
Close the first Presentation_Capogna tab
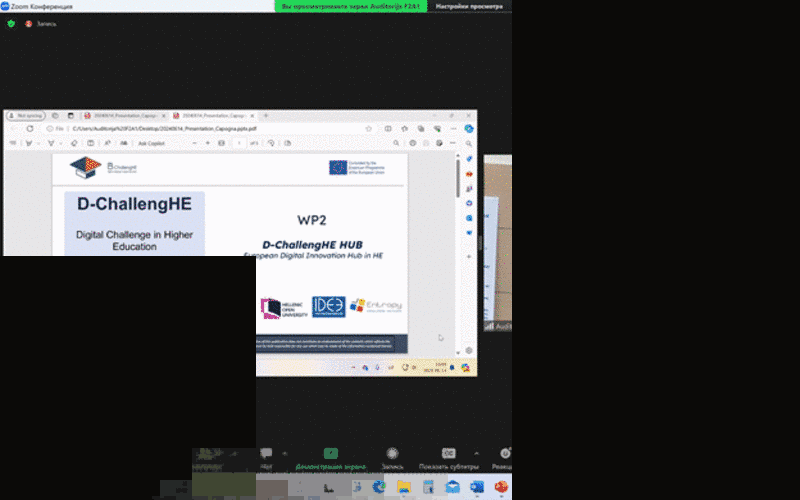coord(164,116)
